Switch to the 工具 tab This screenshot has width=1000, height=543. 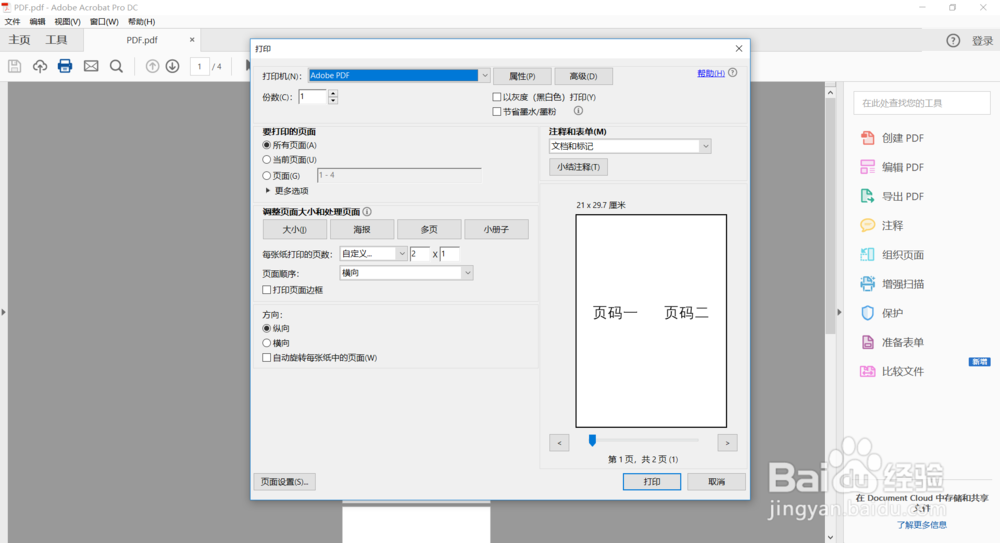tap(56, 40)
